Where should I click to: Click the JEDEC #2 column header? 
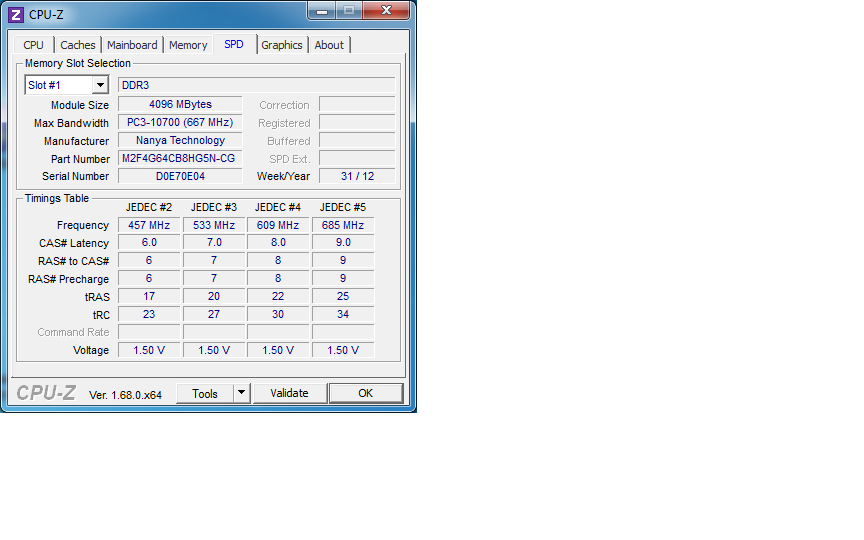point(149,207)
